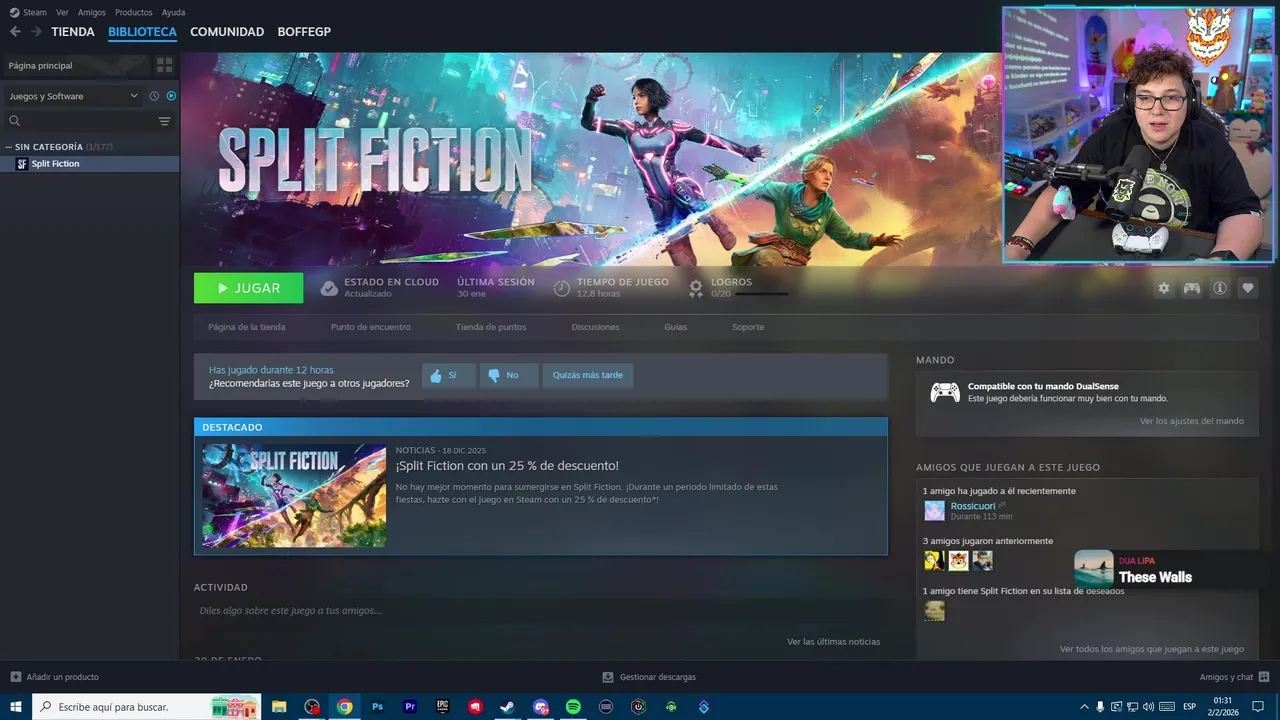Image resolution: width=1280 pixels, height=720 pixels.
Task: Open the BOFFEGP profile tab
Action: click(x=304, y=32)
